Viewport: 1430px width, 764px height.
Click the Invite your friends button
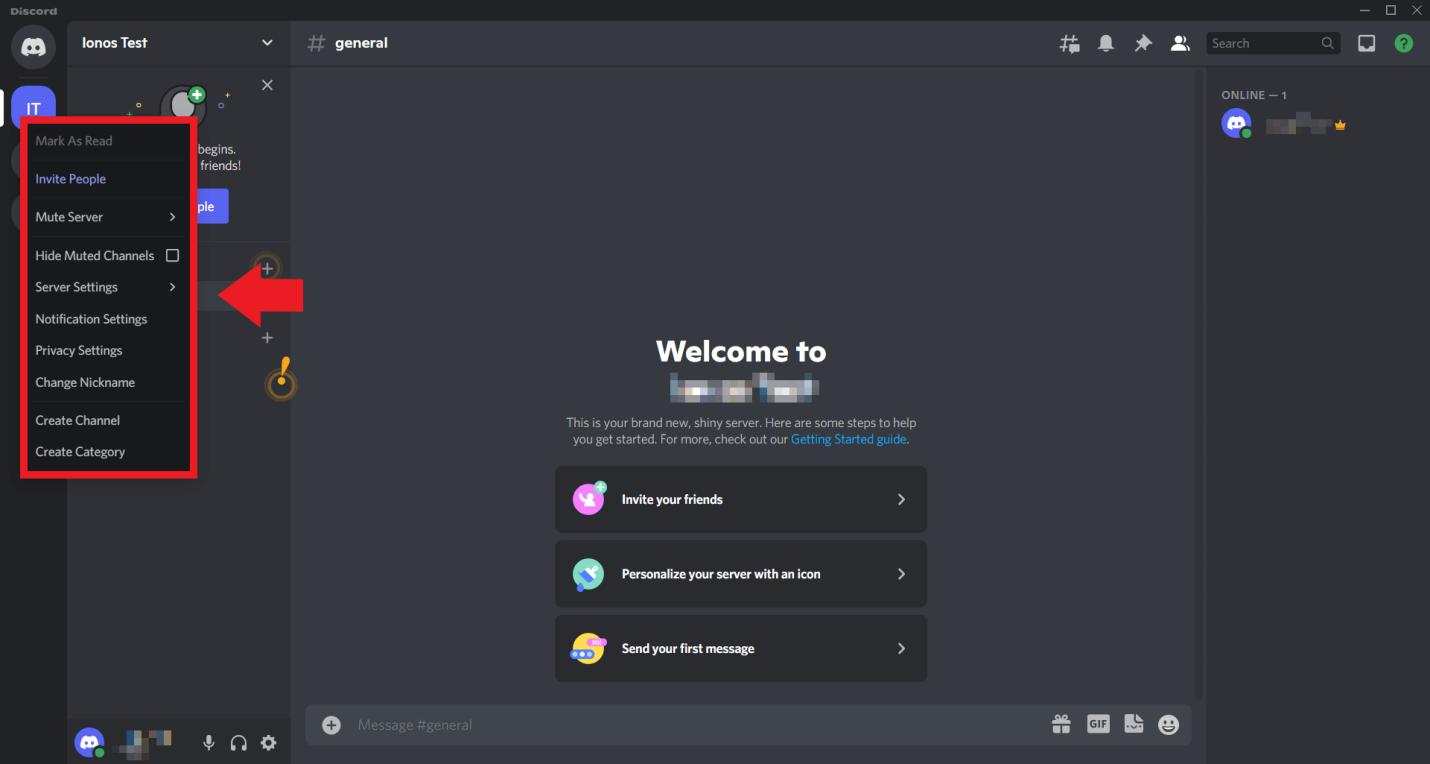tap(740, 499)
